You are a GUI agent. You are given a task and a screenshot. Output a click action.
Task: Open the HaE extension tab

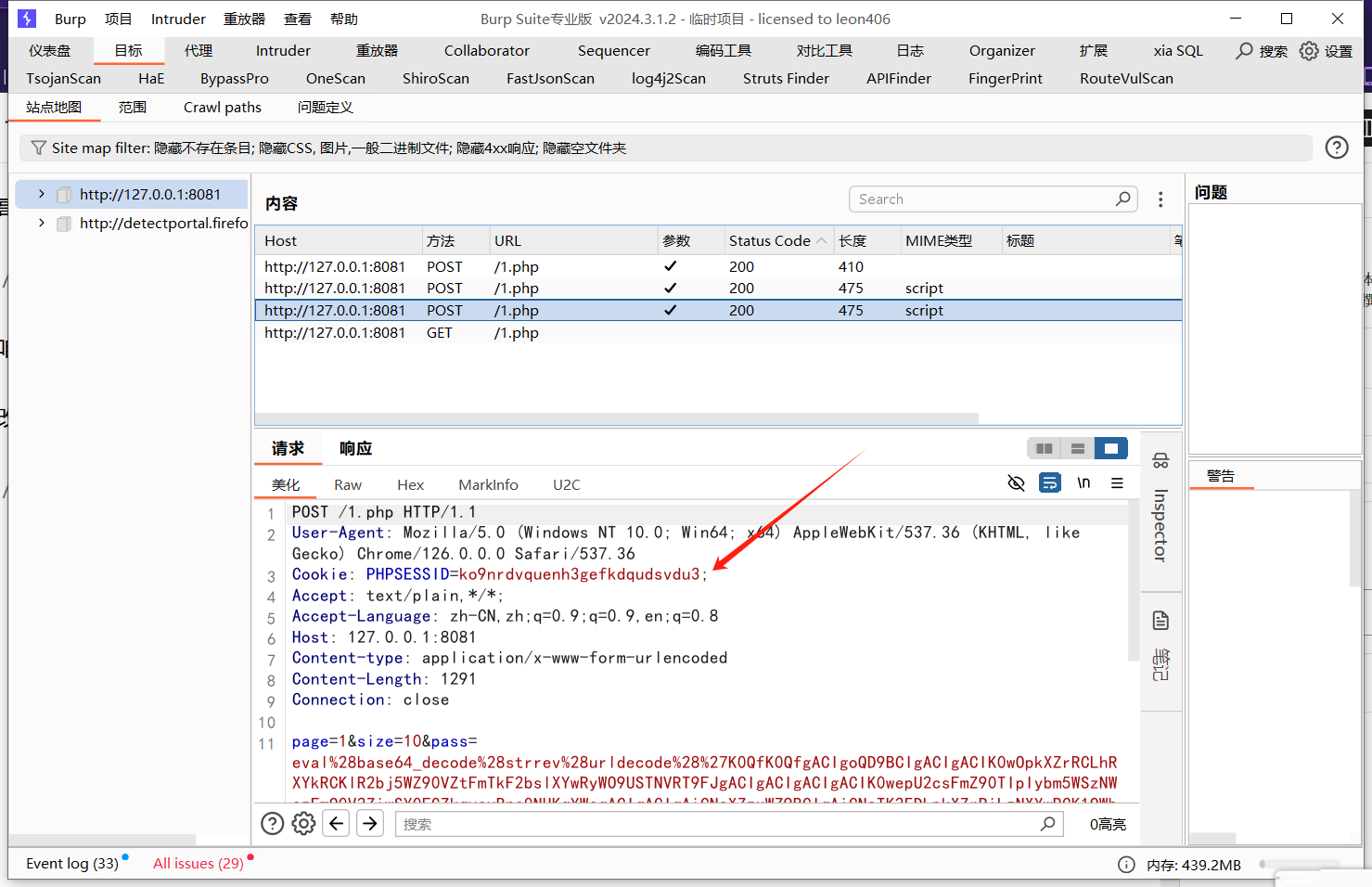point(151,79)
